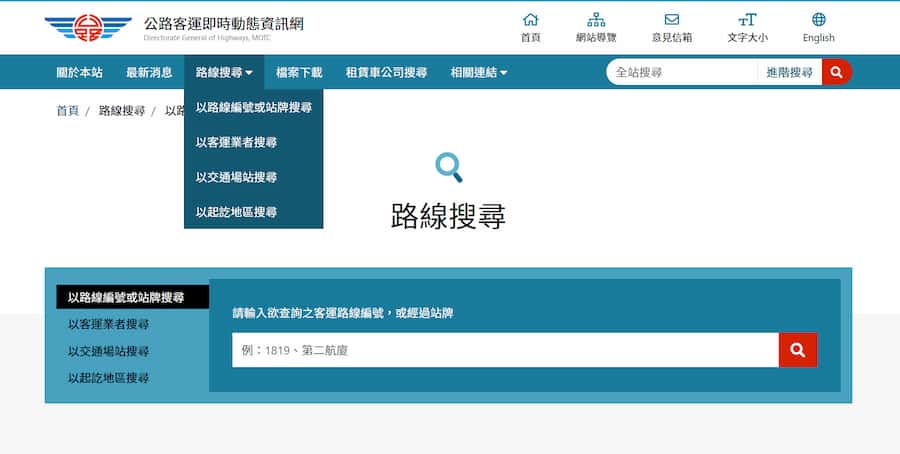The height and width of the screenshot is (454, 900).
Task: Focus the route number input field 例：1819
Action: pos(505,350)
